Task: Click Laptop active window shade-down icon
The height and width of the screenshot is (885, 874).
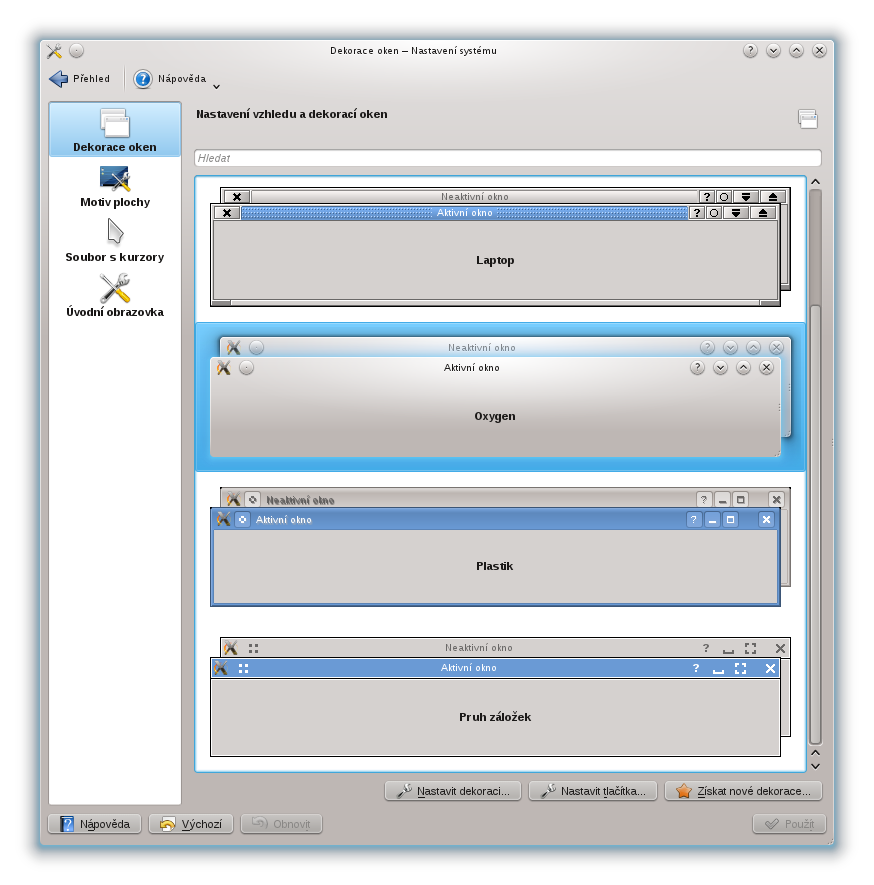Action: pos(736,213)
